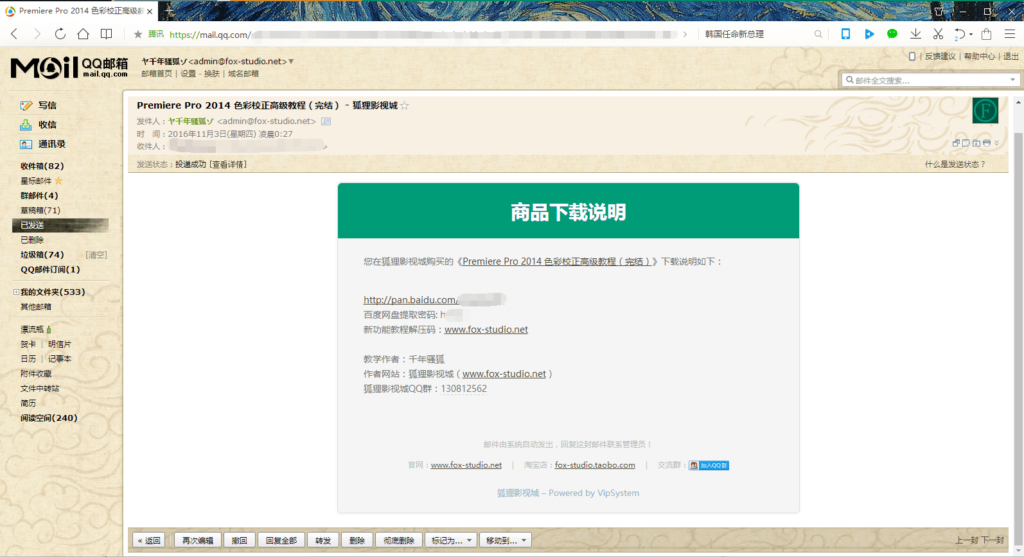Click the 加入QQ群 join group badge
Image resolution: width=1024 pixels, height=557 pixels.
pyautogui.click(x=709, y=465)
